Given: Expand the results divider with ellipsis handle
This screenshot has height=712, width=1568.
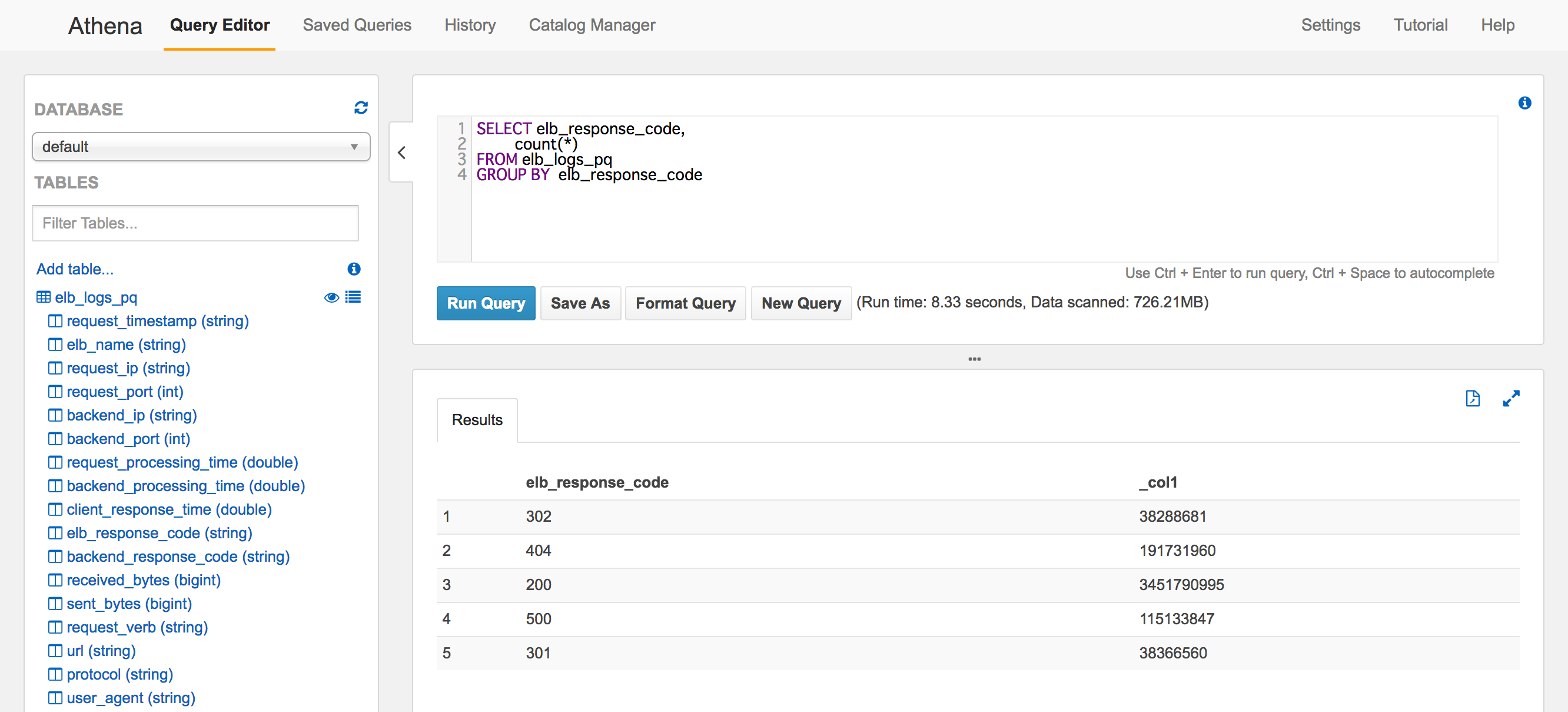Looking at the screenshot, I should pos(975,359).
